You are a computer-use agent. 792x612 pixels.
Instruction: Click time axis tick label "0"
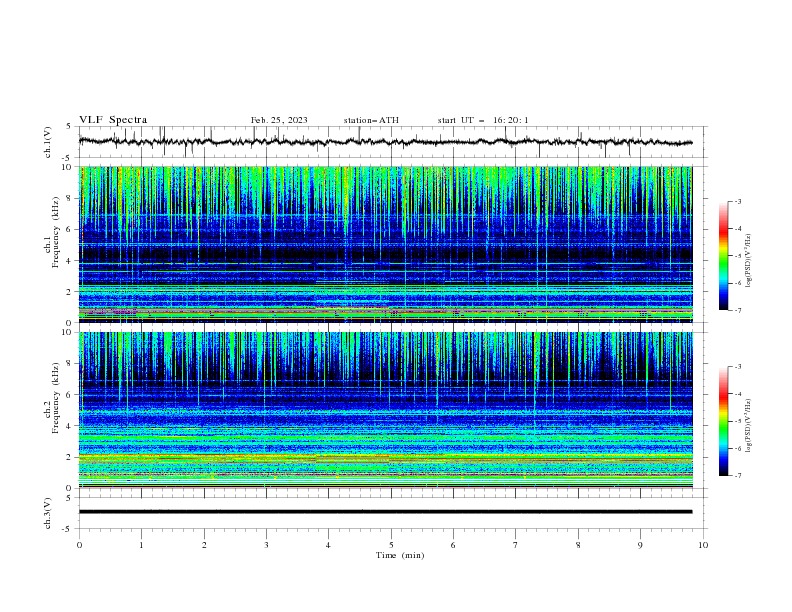pyautogui.click(x=79, y=545)
